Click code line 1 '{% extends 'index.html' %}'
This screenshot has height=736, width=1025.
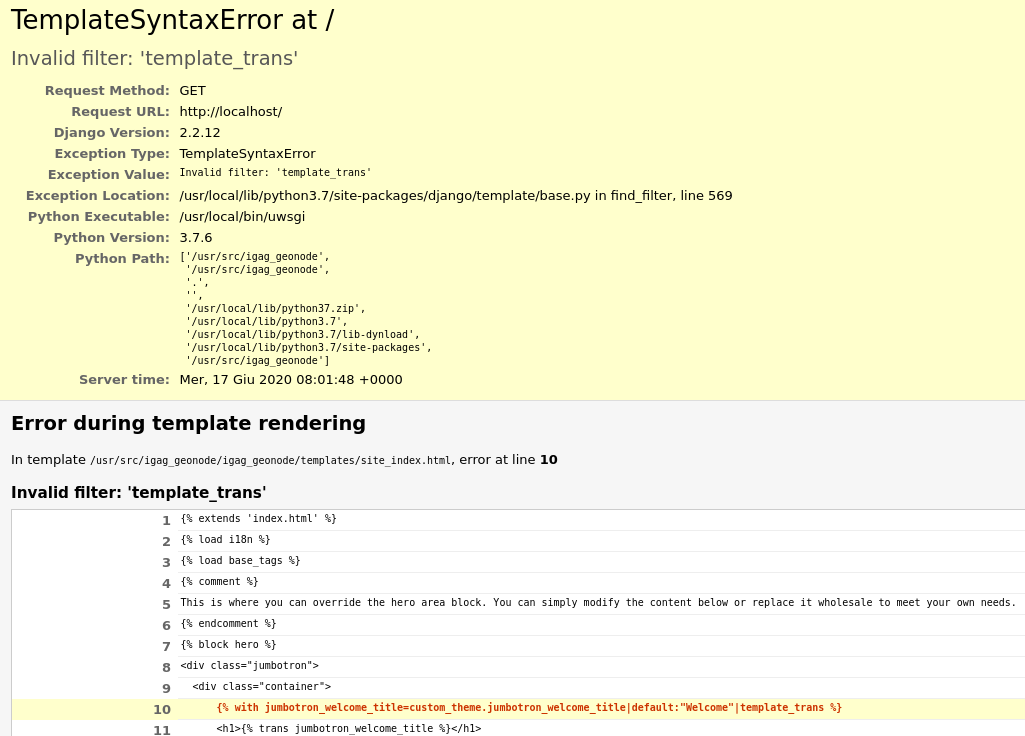pos(258,518)
